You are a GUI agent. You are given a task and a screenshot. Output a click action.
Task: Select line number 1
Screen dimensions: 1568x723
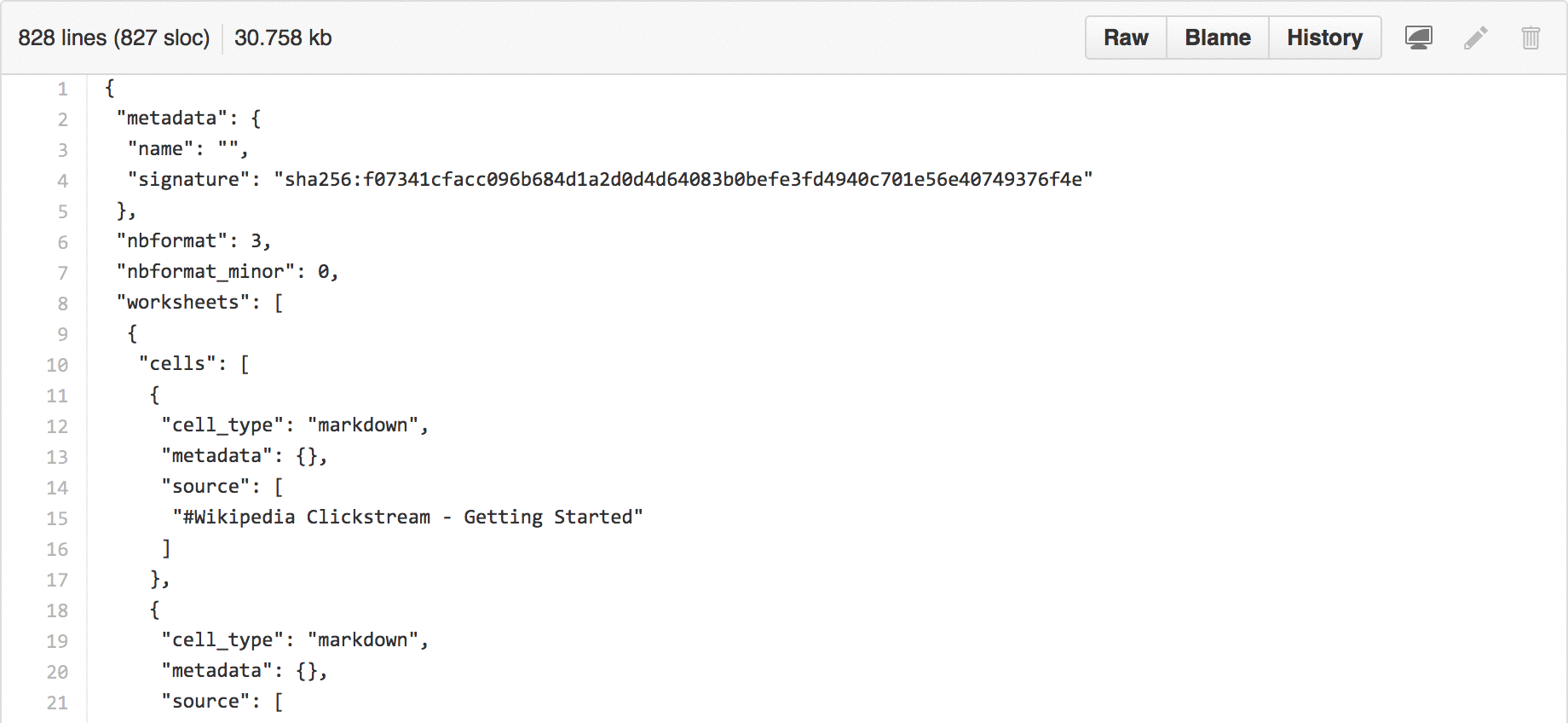click(62, 89)
